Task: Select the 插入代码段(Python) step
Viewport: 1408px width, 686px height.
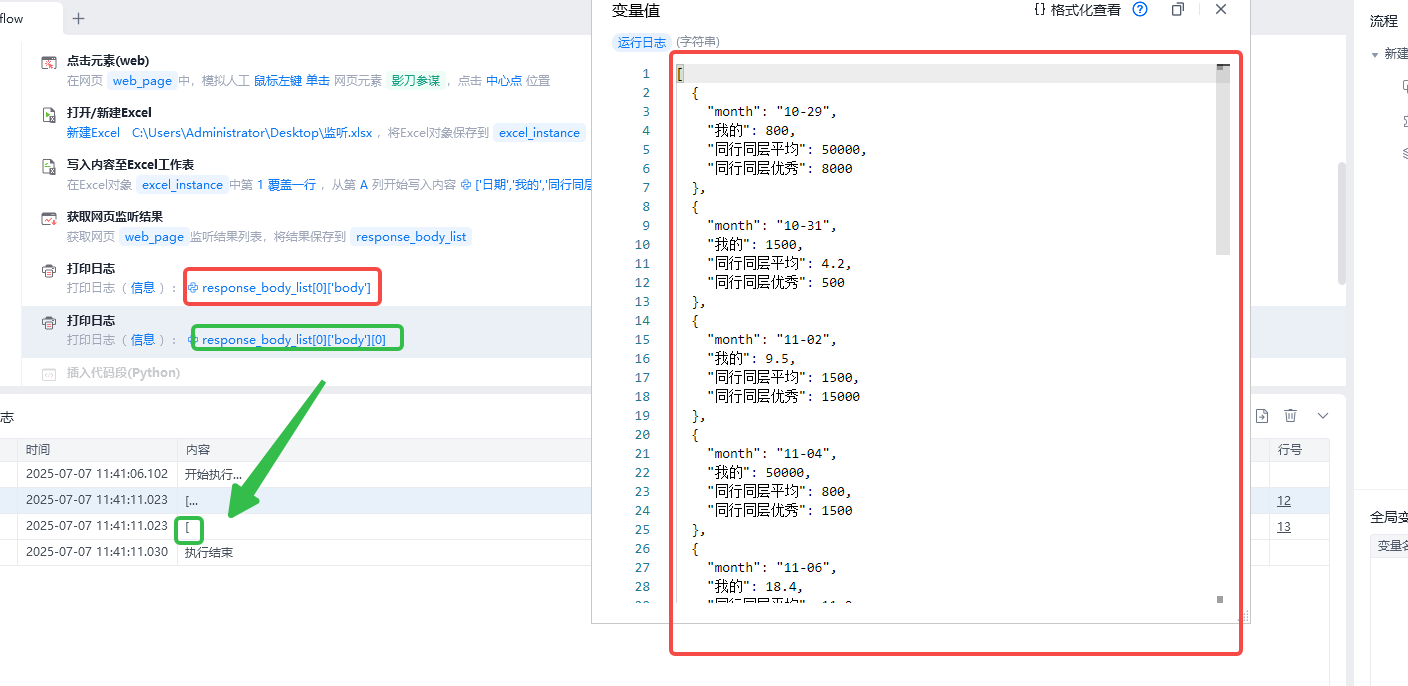Action: [123, 373]
